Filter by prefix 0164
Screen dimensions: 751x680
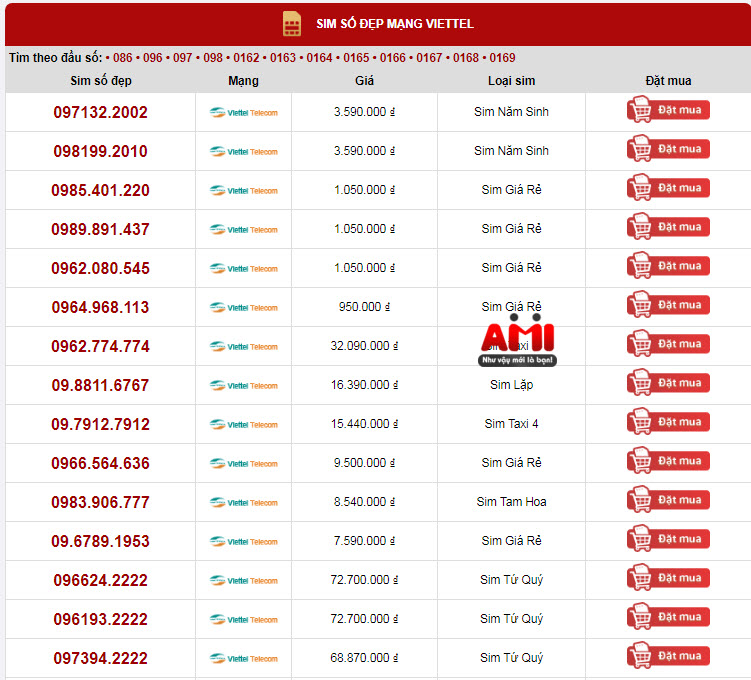(x=319, y=58)
